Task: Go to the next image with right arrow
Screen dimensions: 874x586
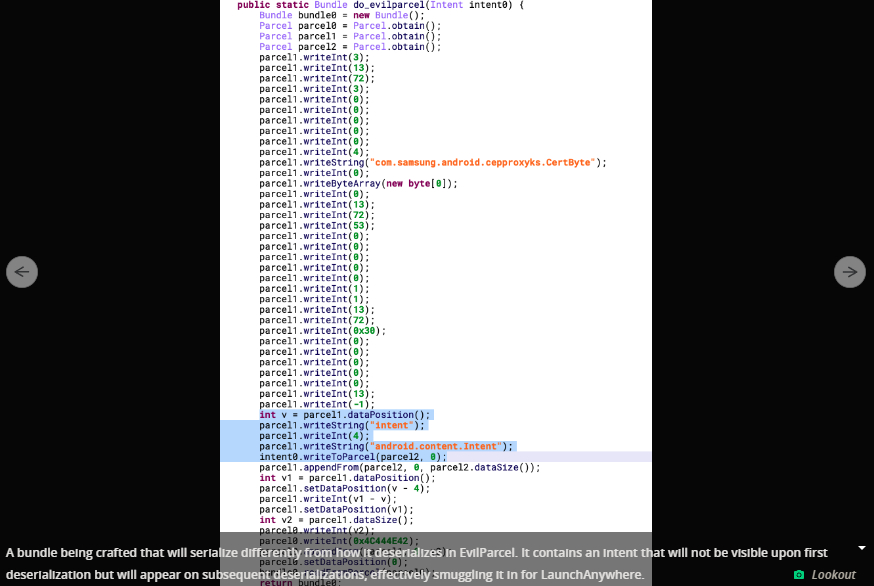Action: point(849,272)
